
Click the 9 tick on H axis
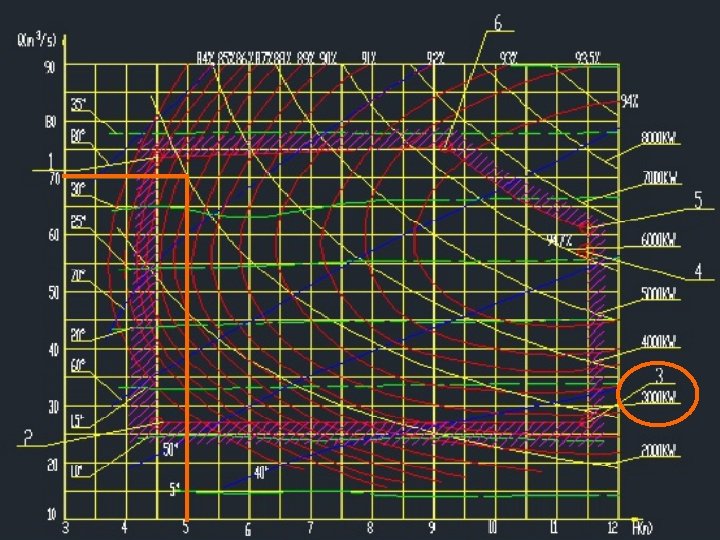point(432,528)
